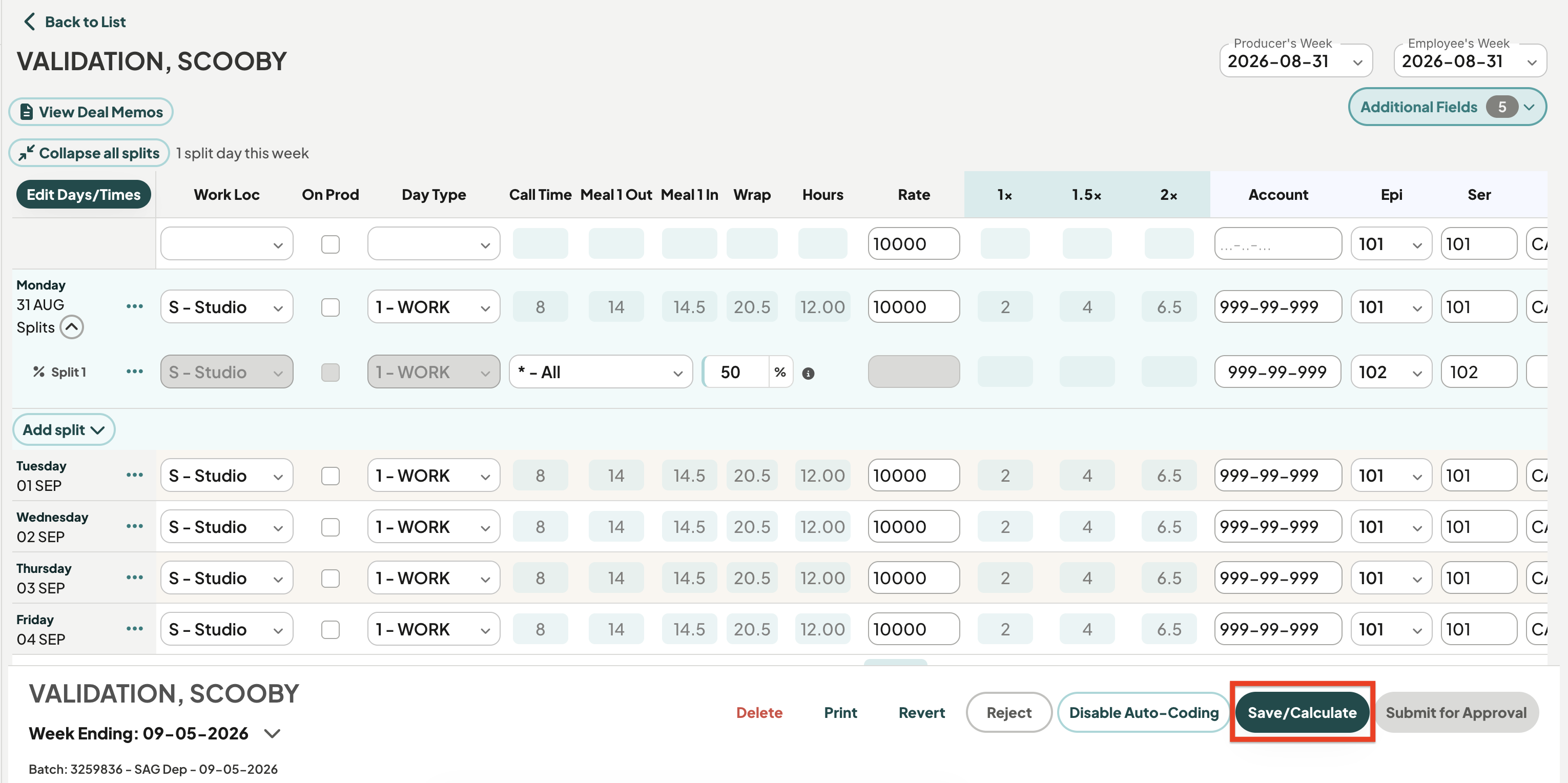
Task: Click the percent icon beside Split 1
Action: click(39, 372)
